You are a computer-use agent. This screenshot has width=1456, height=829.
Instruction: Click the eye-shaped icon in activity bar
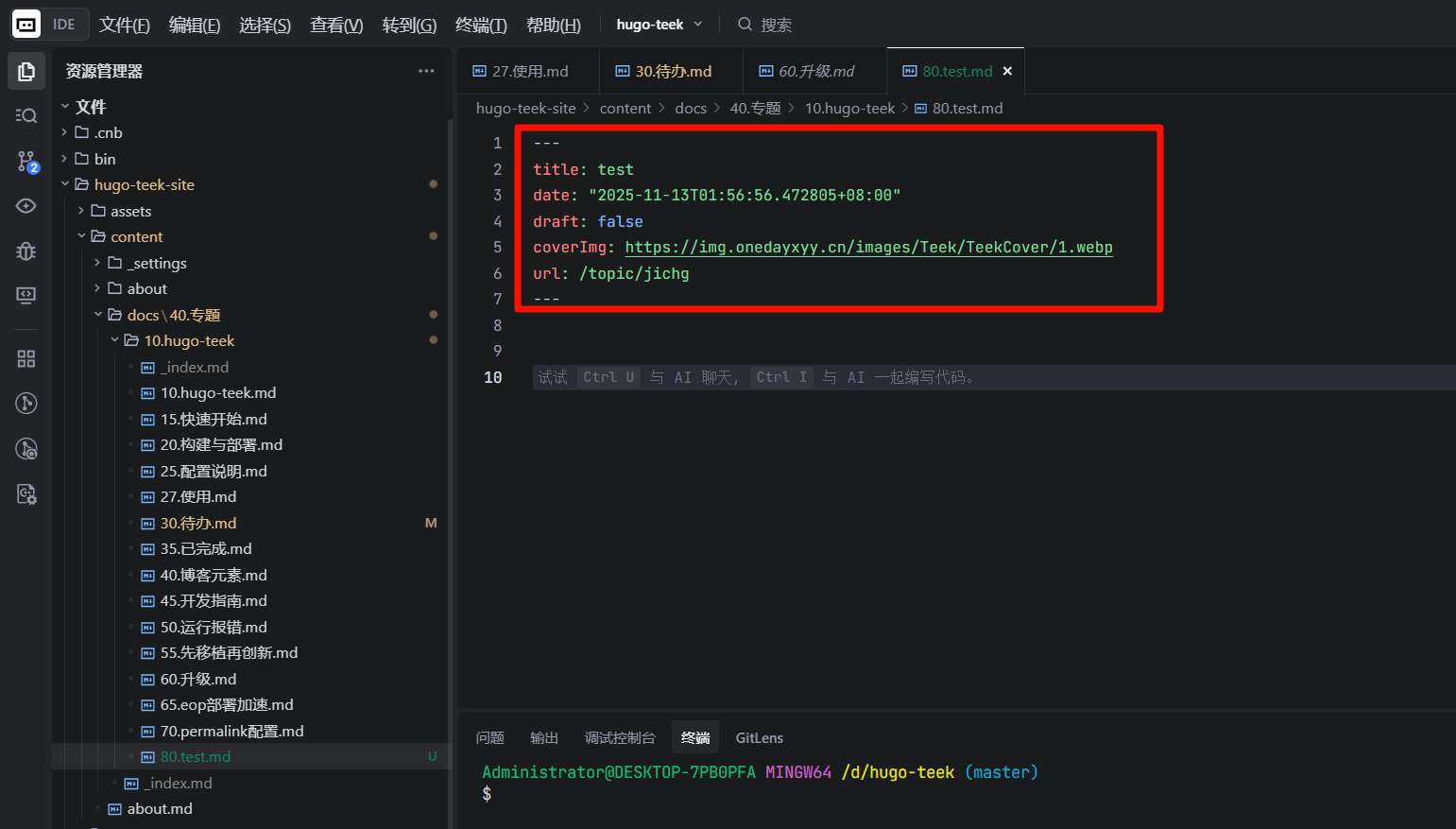(x=26, y=206)
